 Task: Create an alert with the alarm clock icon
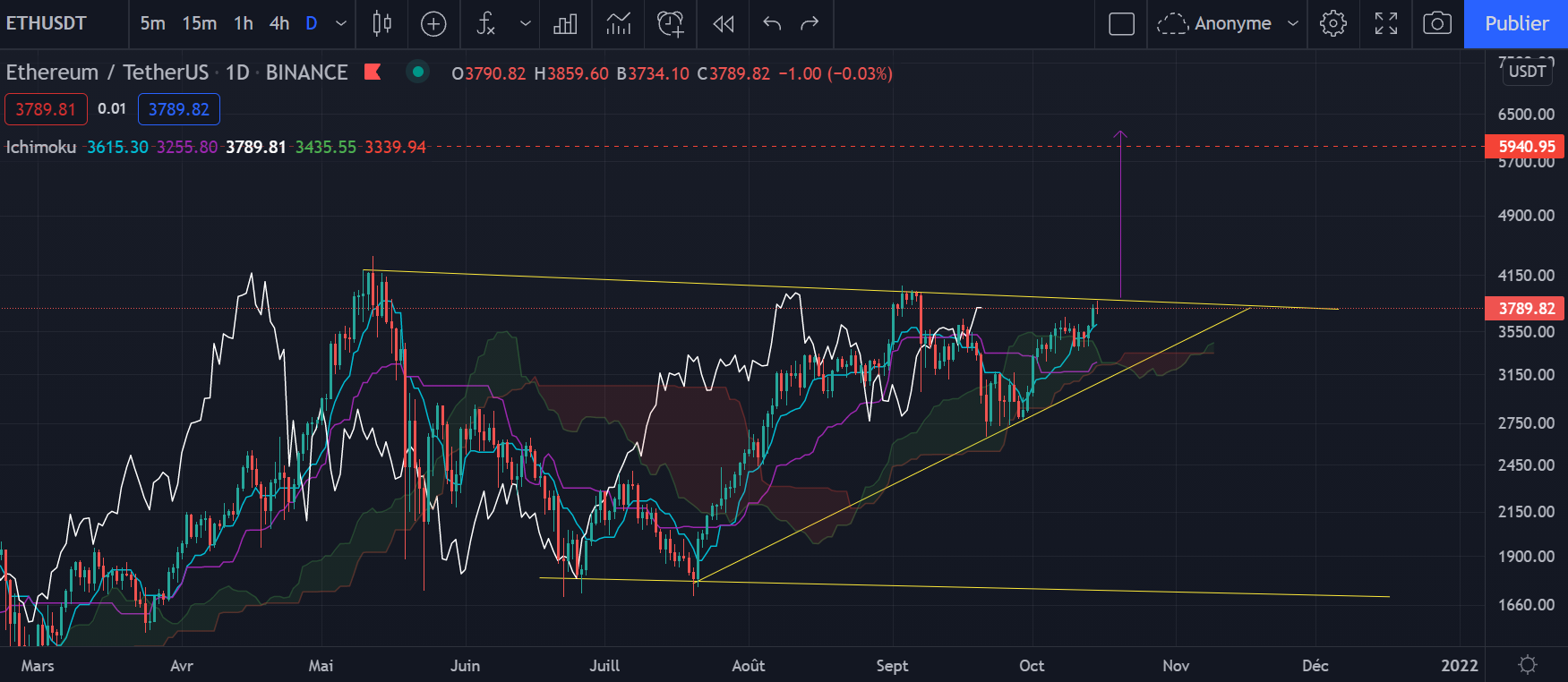point(670,24)
